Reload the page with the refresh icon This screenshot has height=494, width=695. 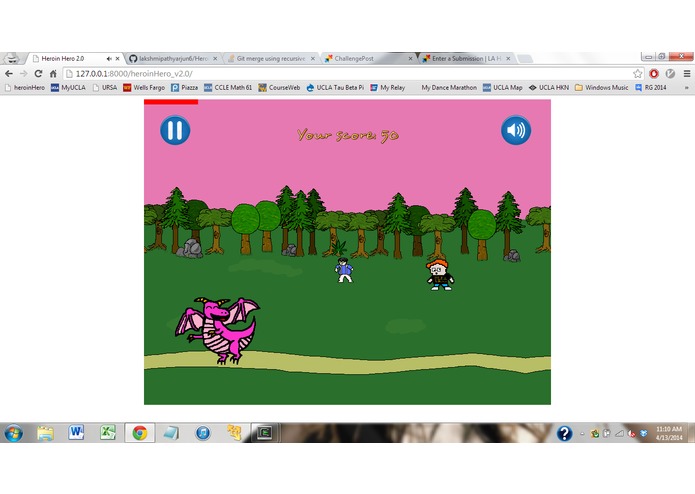(x=38, y=74)
